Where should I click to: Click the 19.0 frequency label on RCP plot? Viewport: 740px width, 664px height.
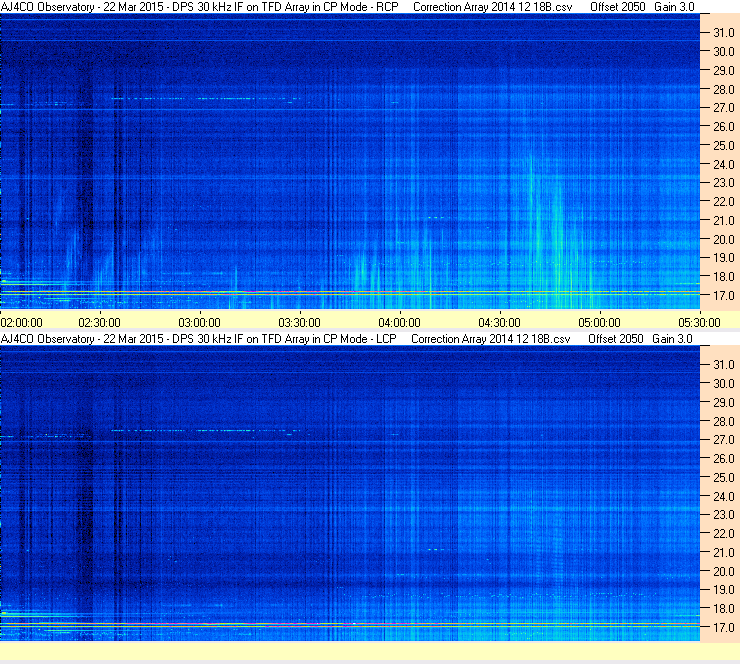(x=723, y=258)
